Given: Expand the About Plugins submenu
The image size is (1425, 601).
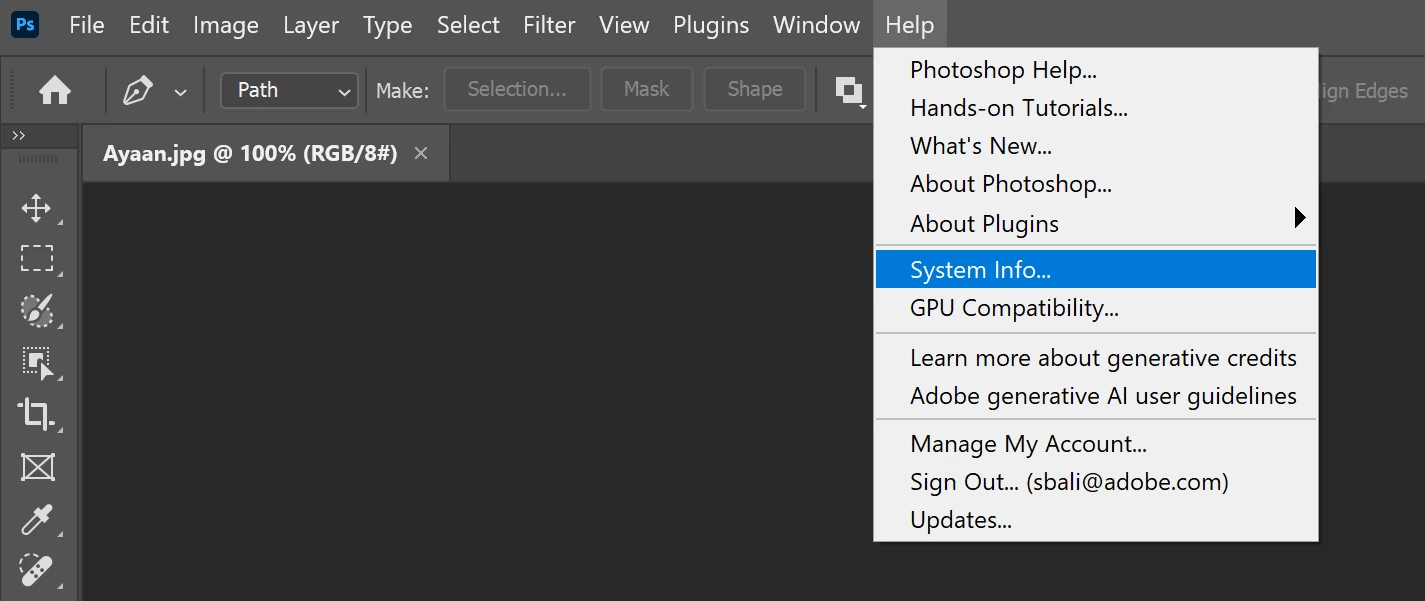Looking at the screenshot, I should pyautogui.click(x=1096, y=223).
